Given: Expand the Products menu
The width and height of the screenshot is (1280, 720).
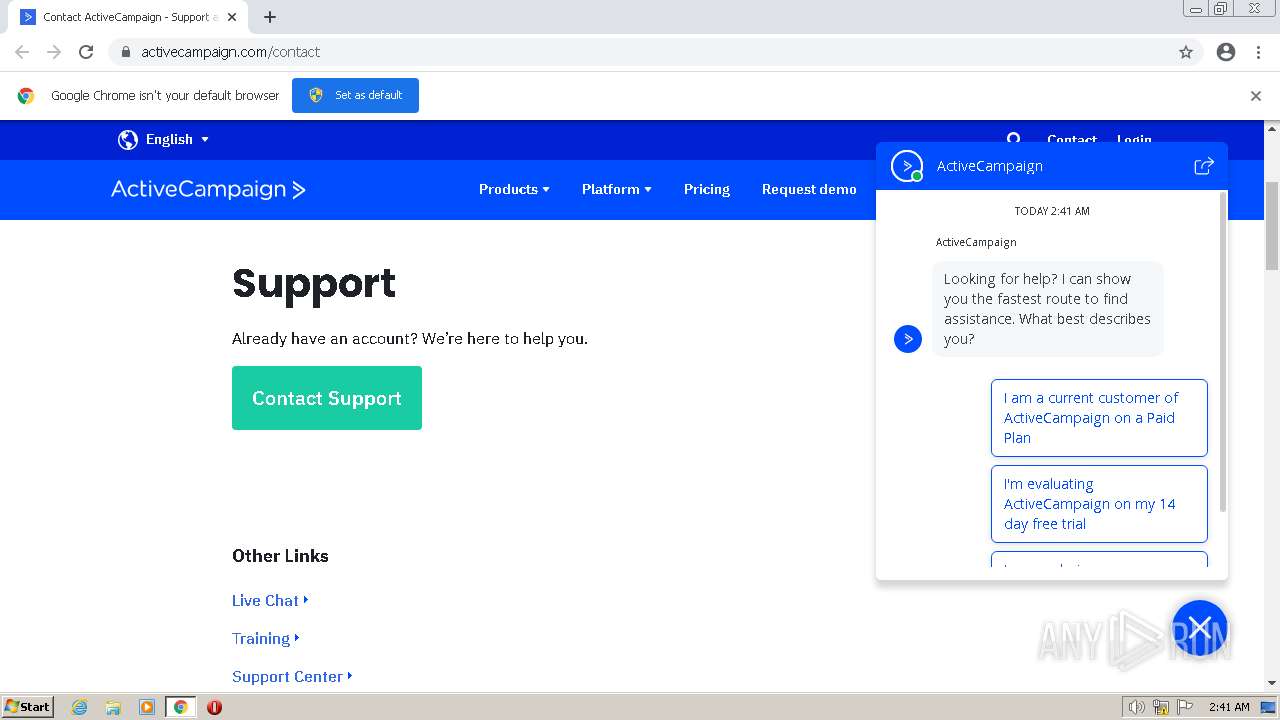Looking at the screenshot, I should [514, 189].
